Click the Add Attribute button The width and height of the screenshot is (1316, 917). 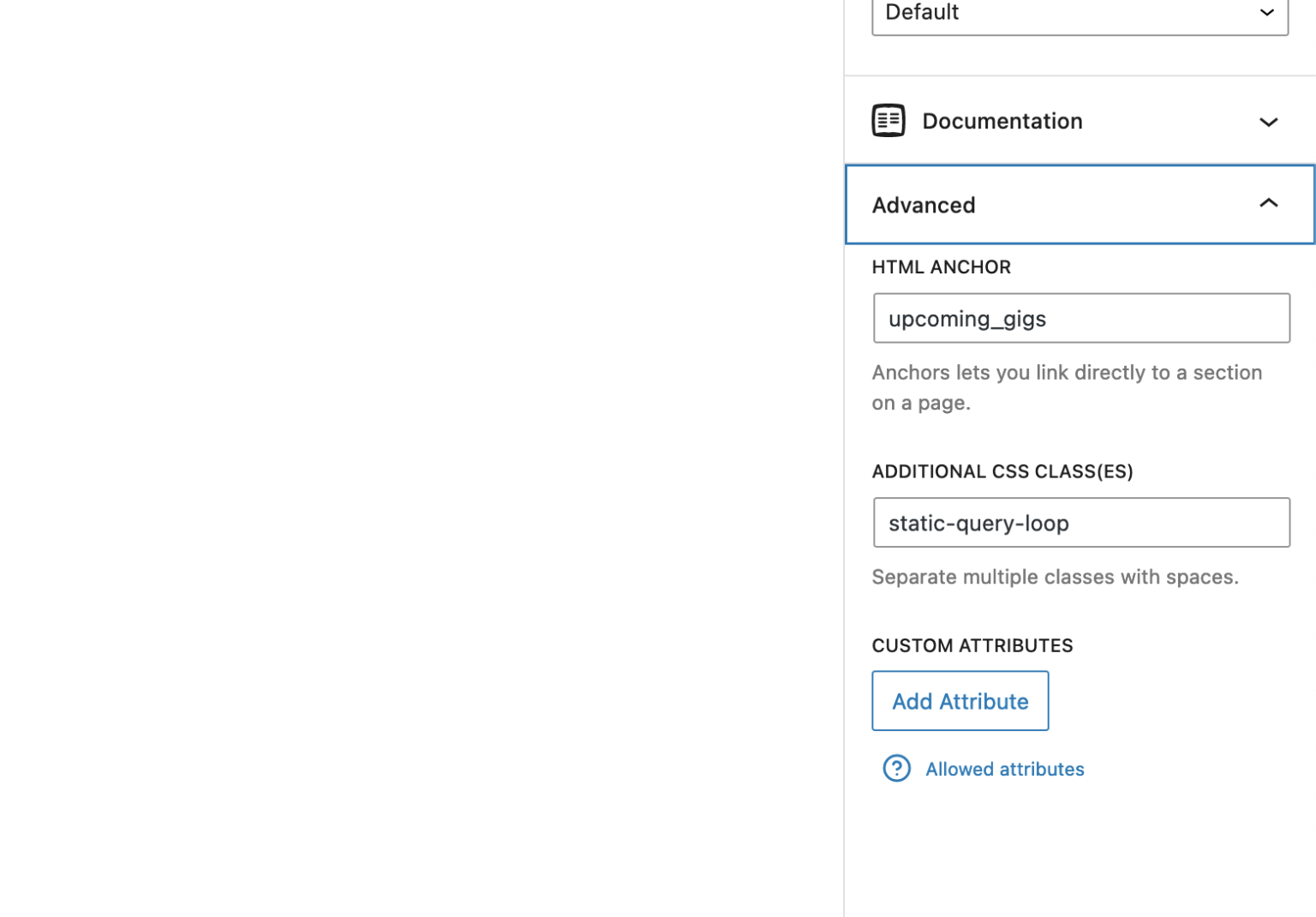960,701
